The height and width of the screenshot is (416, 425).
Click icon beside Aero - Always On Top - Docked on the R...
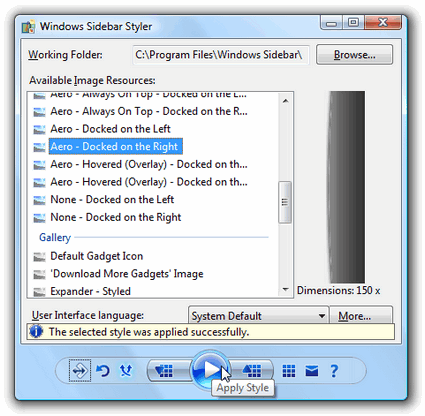pos(39,111)
